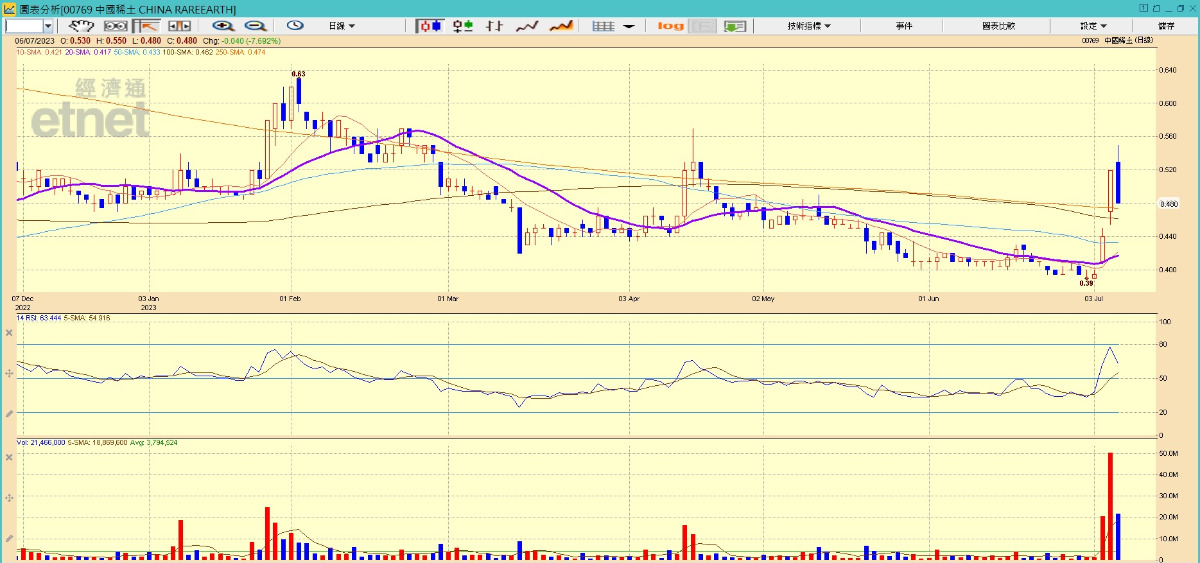Image resolution: width=1200 pixels, height=563 pixels.
Task: Zoom out of the chart
Action: click(x=255, y=25)
